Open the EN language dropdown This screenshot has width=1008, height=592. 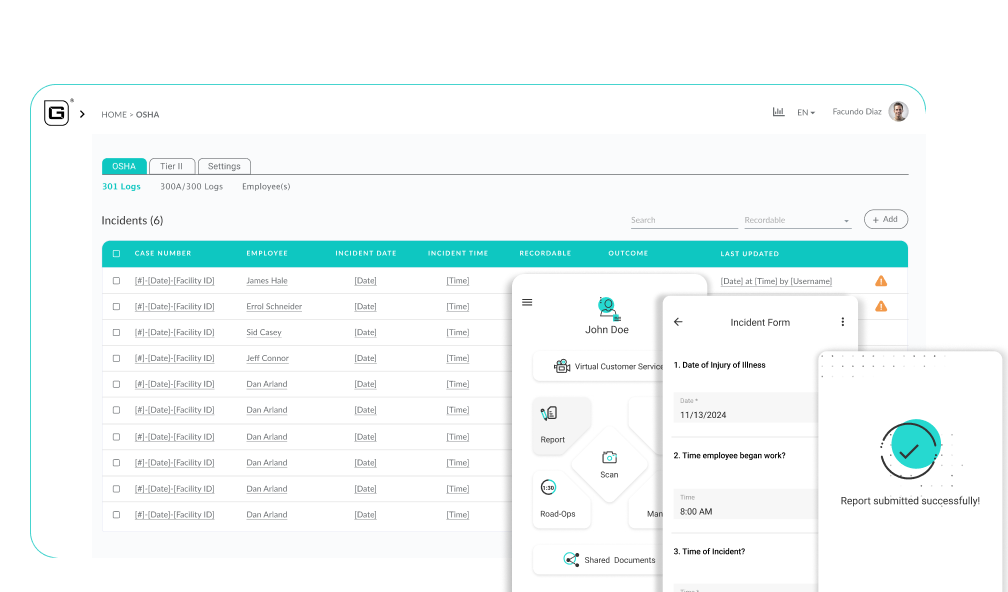(x=805, y=113)
